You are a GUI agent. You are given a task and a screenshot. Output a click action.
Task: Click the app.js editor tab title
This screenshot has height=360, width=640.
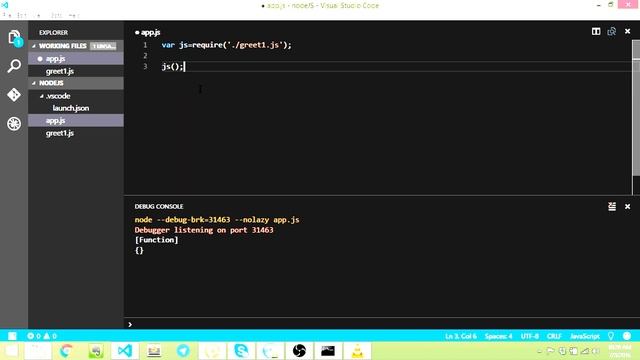coord(150,32)
